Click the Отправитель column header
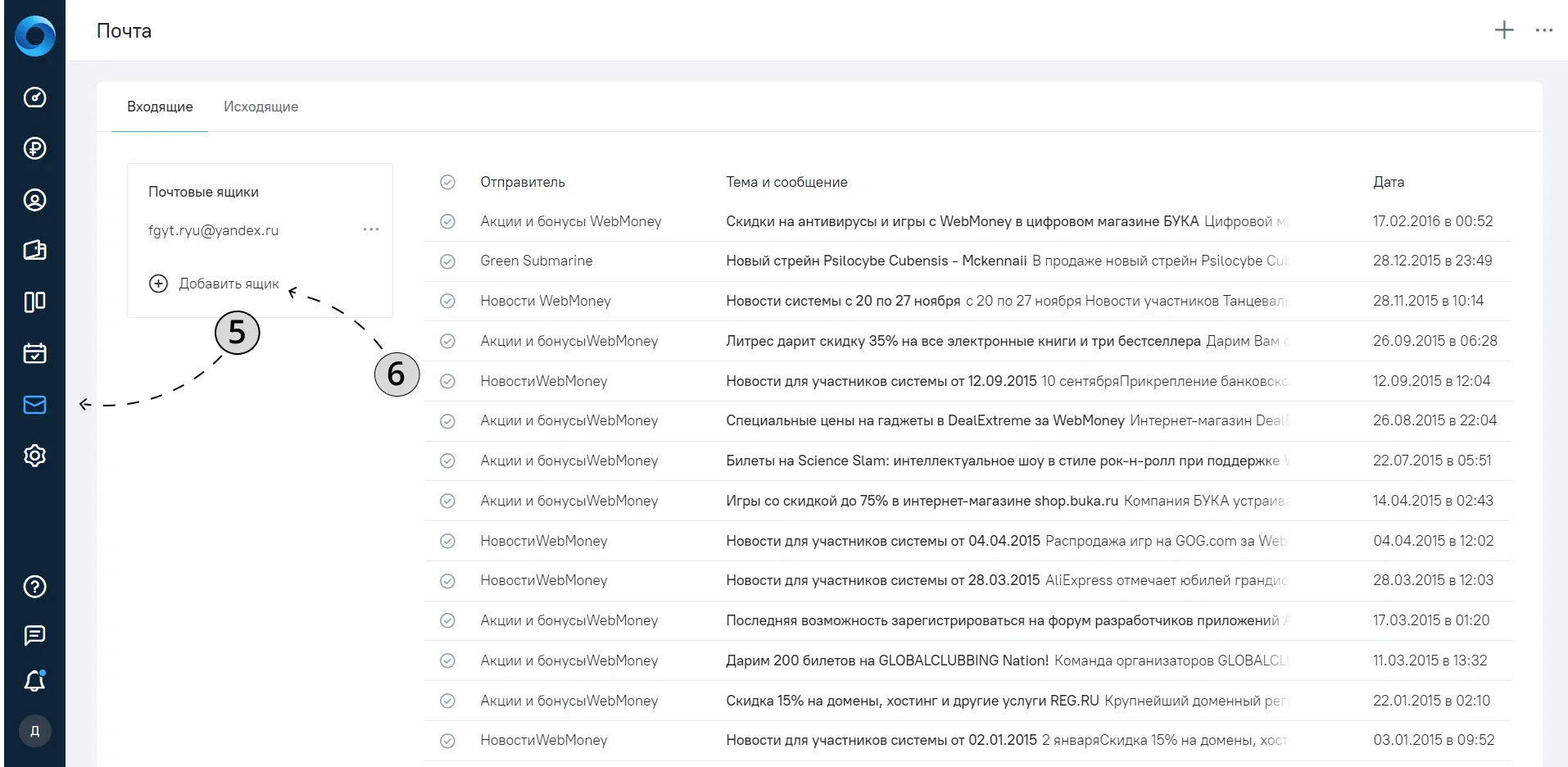This screenshot has width=1568, height=767. (x=523, y=182)
